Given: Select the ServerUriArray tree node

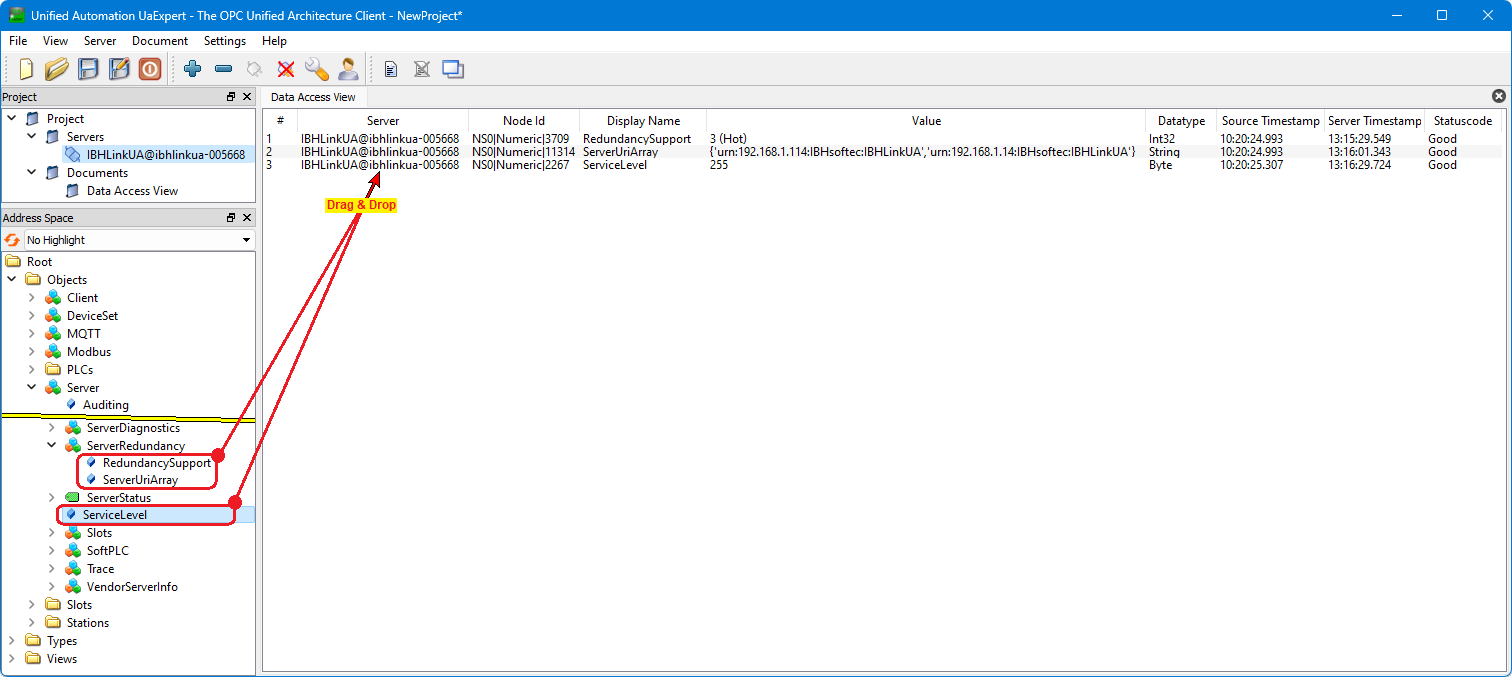Looking at the screenshot, I should 140,480.
